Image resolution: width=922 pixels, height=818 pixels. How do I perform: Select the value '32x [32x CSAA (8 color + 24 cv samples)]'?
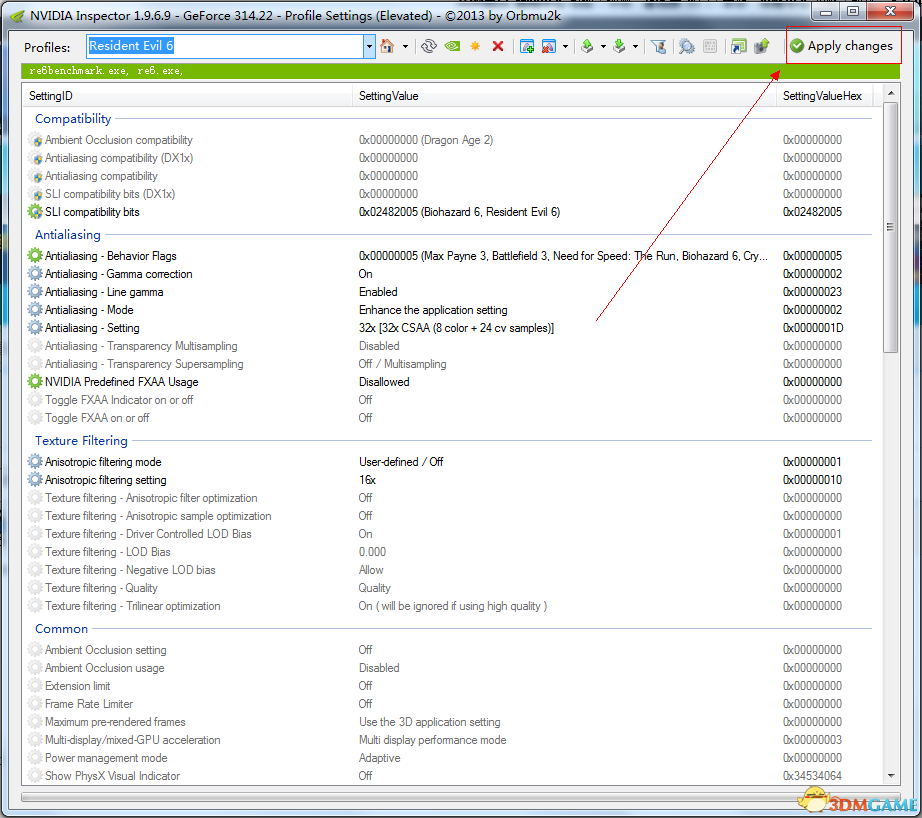click(456, 328)
